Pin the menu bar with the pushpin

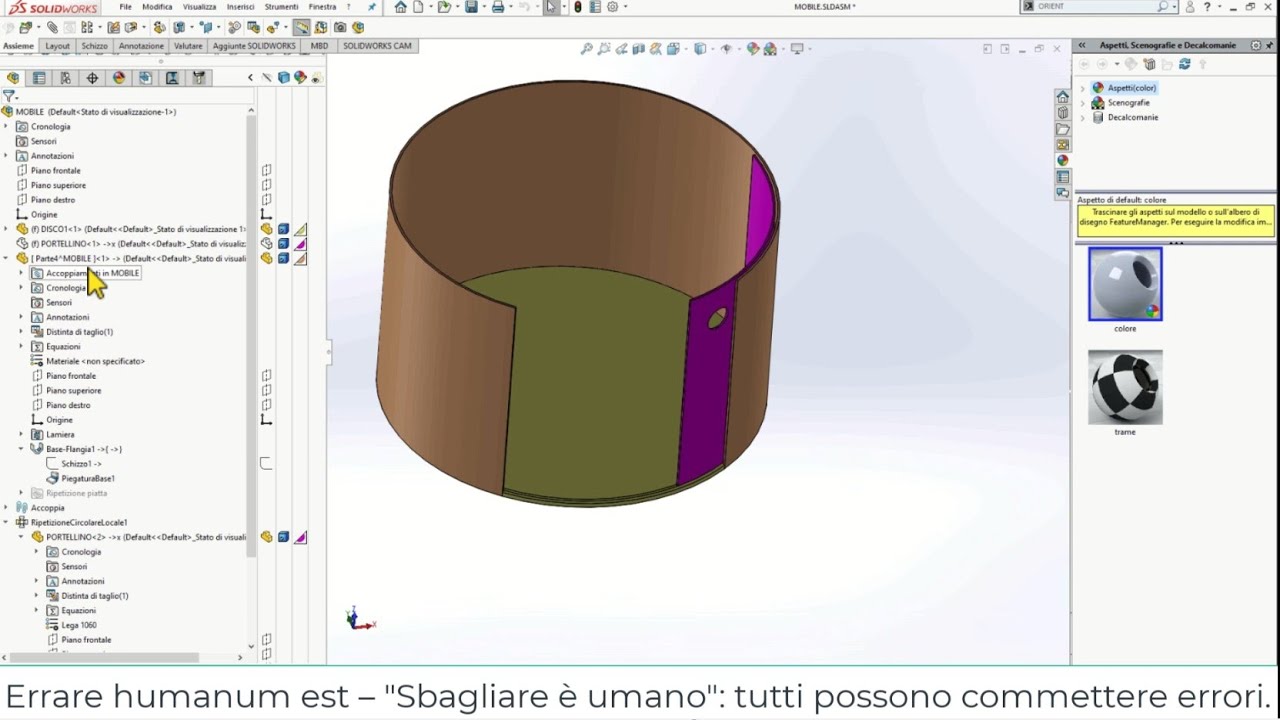tap(372, 7)
